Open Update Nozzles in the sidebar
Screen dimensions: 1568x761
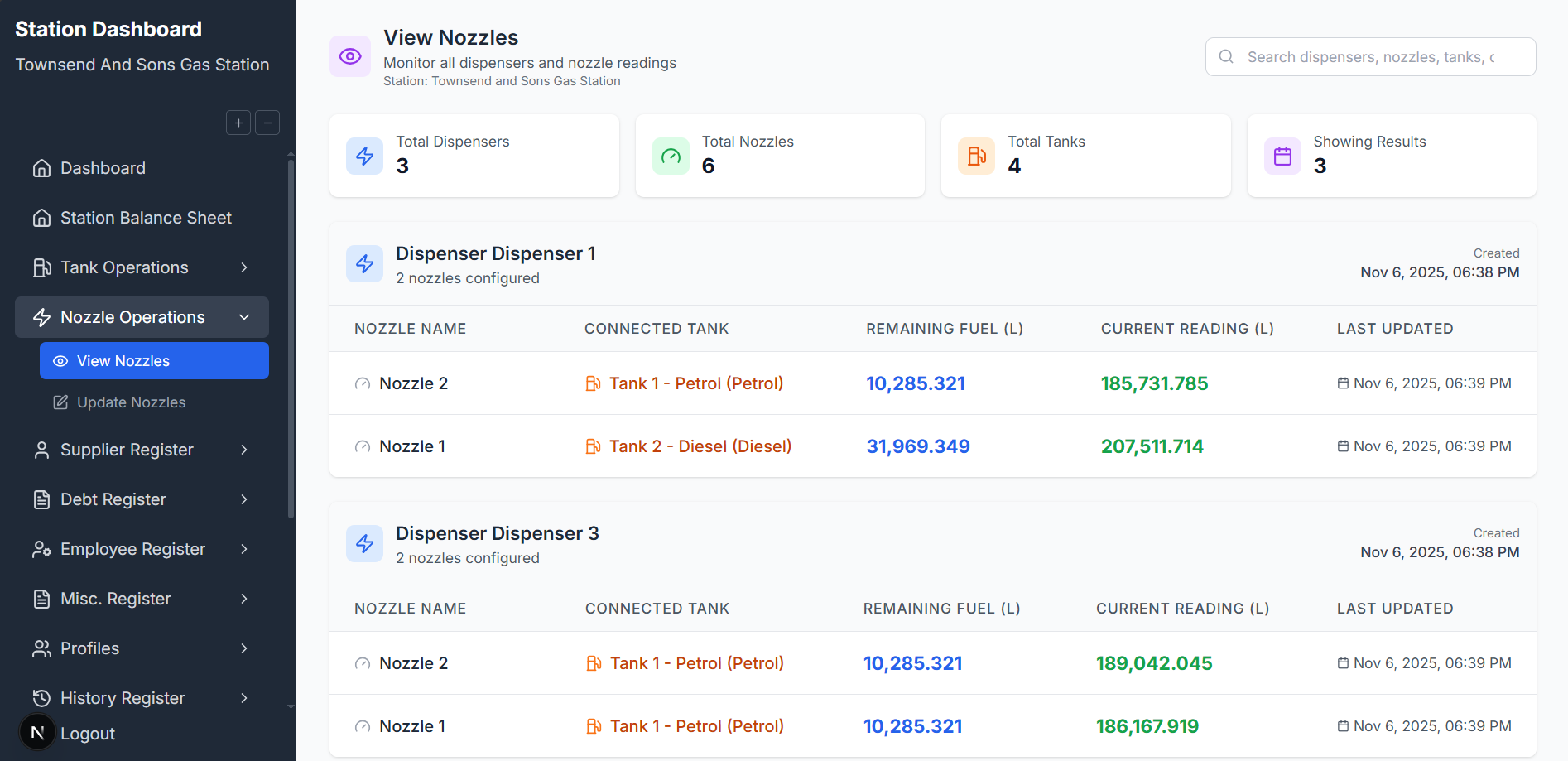click(131, 402)
